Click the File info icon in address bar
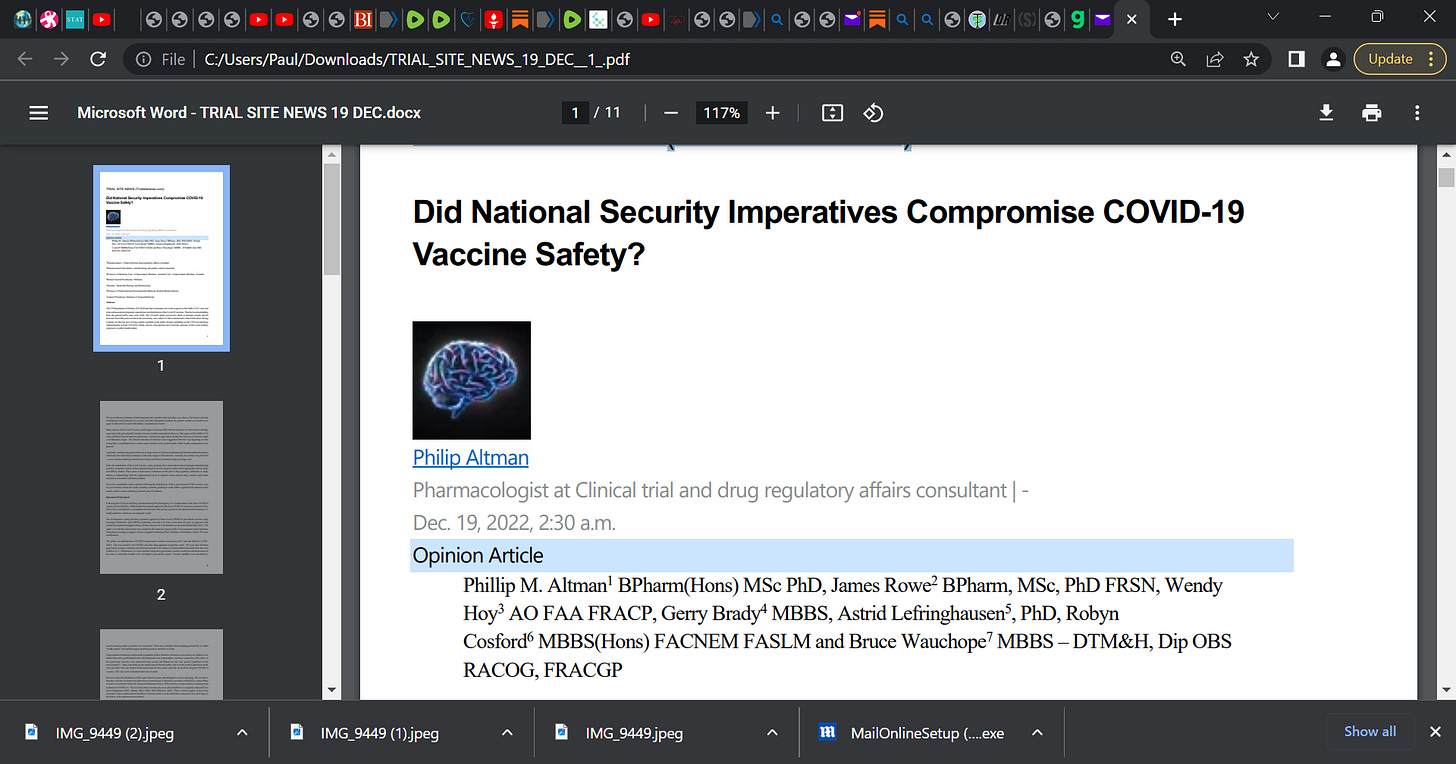The width and height of the screenshot is (1456, 764). pos(143,59)
